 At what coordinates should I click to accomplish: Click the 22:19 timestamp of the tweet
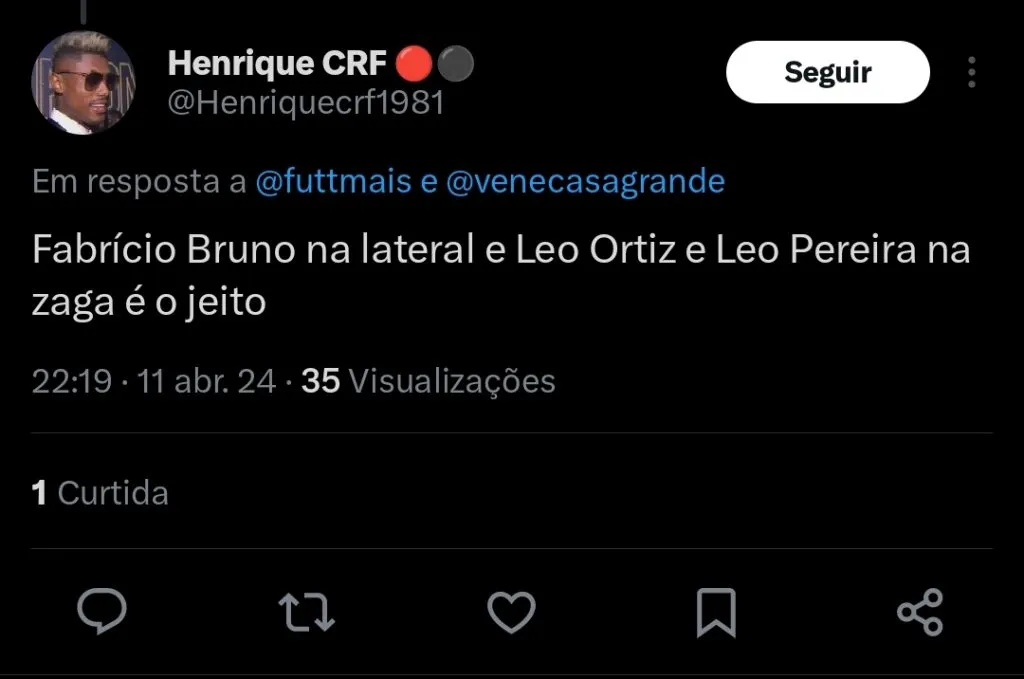point(72,381)
